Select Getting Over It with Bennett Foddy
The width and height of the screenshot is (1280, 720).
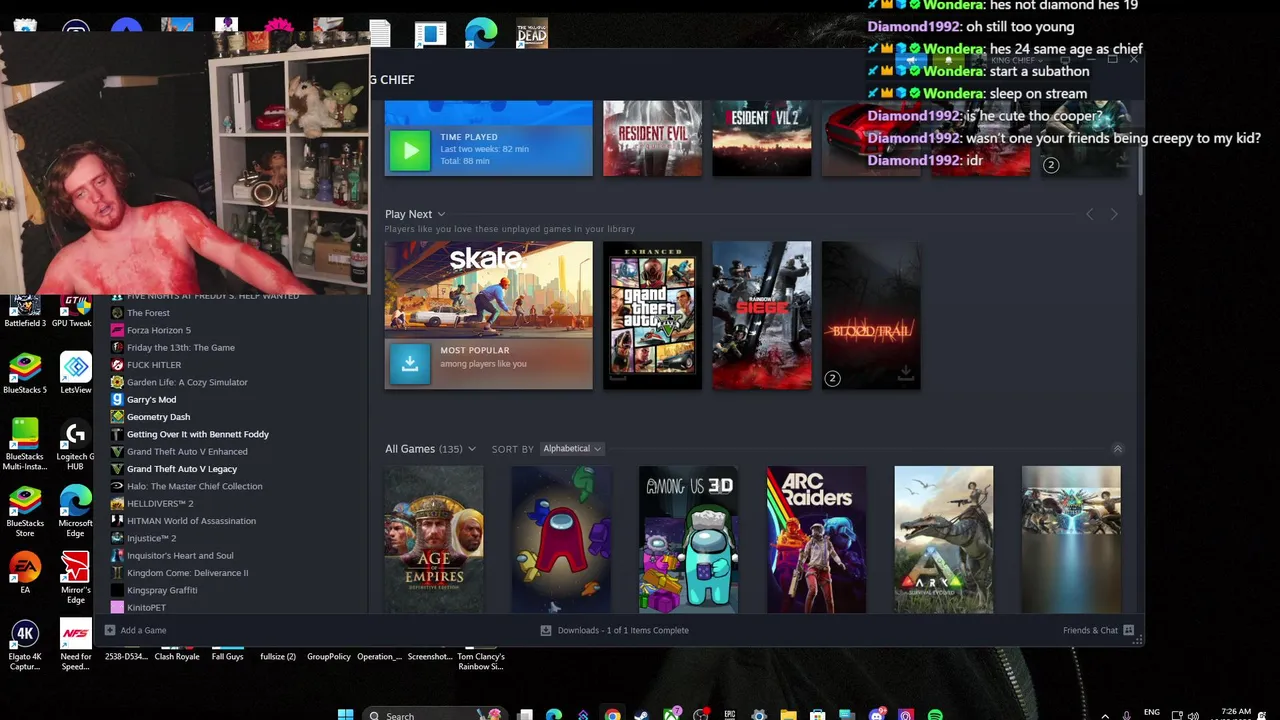click(197, 434)
